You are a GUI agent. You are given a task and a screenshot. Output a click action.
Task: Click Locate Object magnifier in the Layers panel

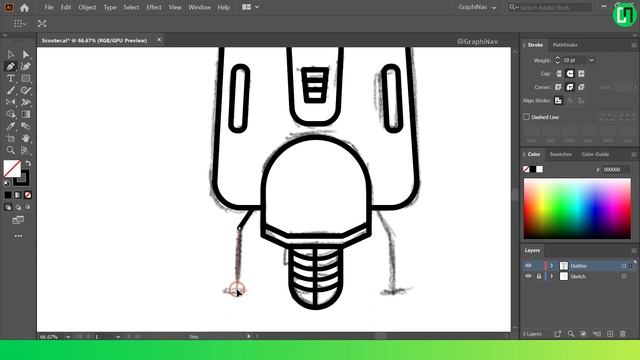571,334
